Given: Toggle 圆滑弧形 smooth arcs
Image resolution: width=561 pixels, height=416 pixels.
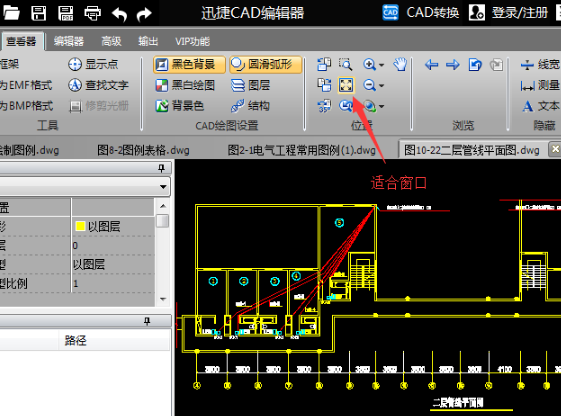Looking at the screenshot, I should (x=265, y=64).
